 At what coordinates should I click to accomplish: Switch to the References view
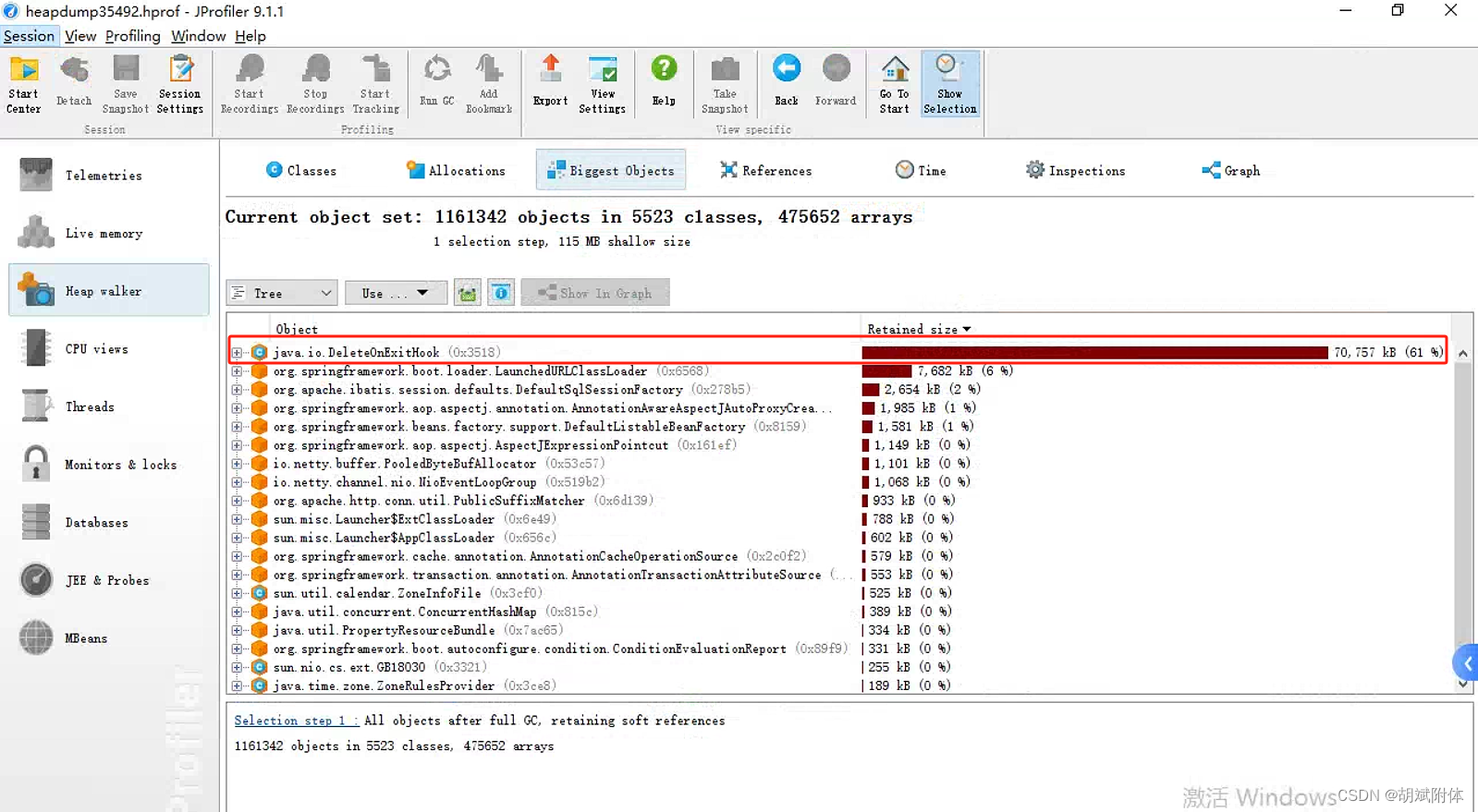coord(766,170)
